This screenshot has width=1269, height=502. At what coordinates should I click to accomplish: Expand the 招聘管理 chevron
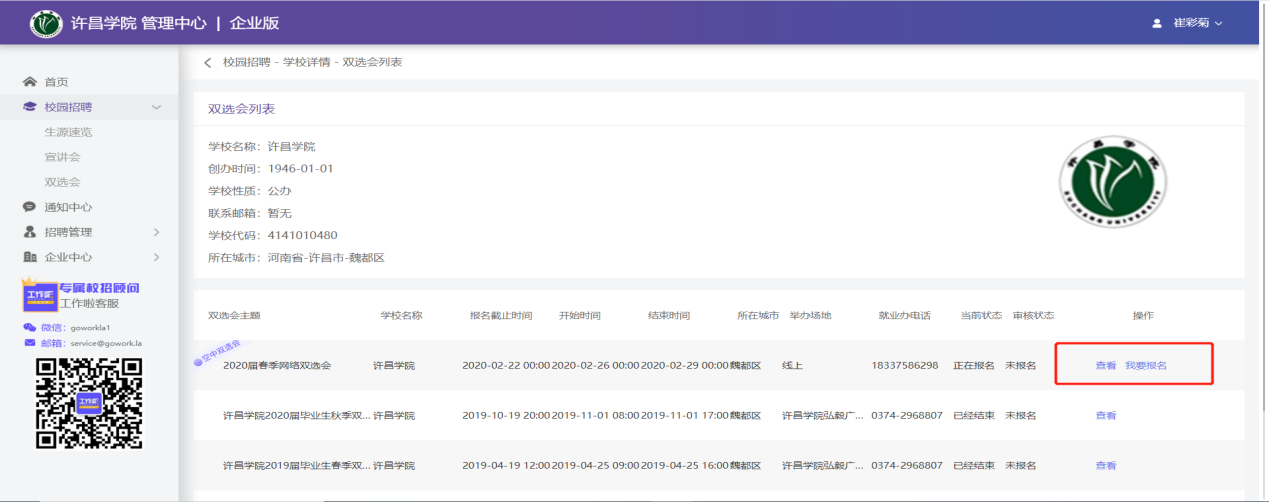click(156, 232)
